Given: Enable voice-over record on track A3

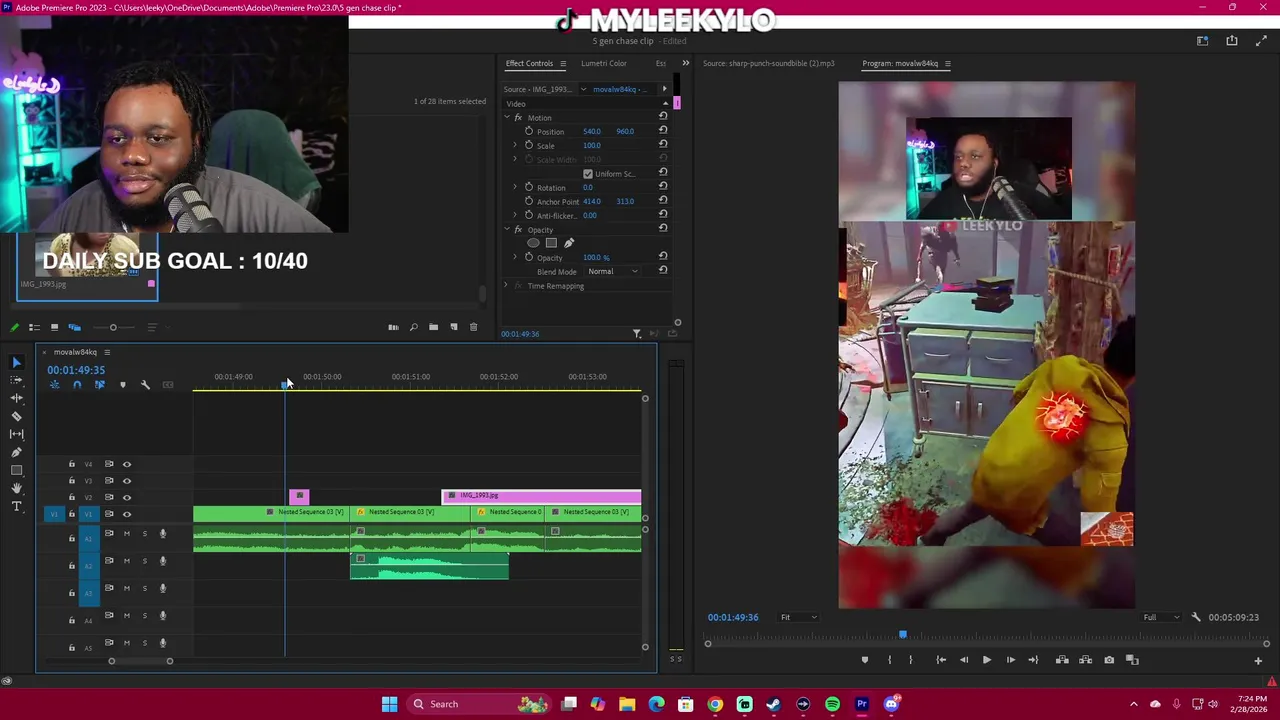Looking at the screenshot, I should pos(163,589).
